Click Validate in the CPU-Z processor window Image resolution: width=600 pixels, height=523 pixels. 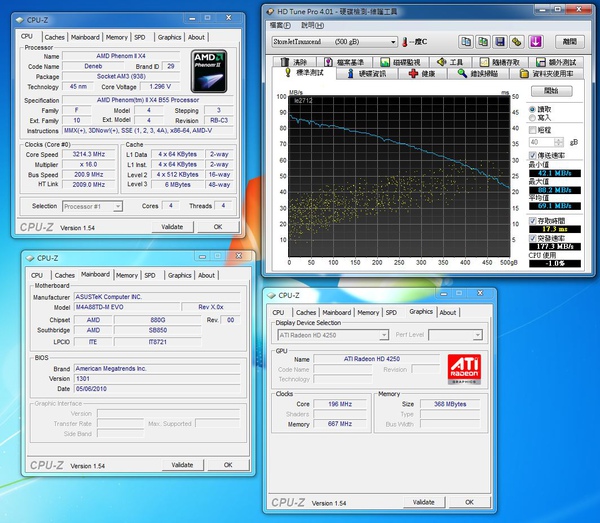click(172, 227)
